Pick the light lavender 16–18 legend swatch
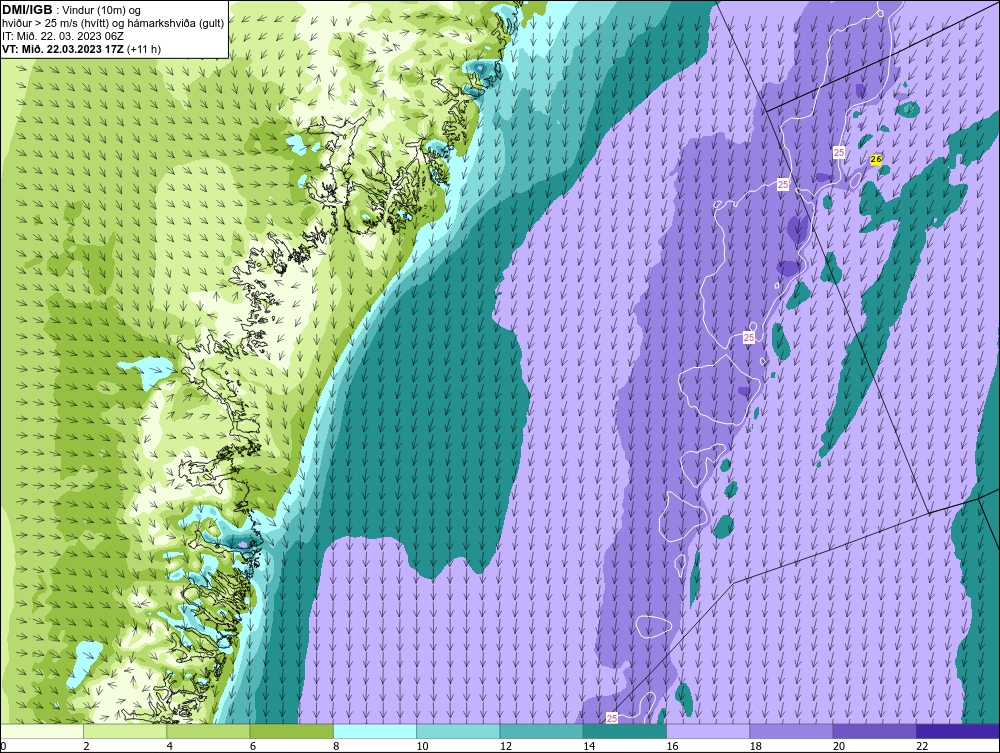1000x753 pixels. 708,731
